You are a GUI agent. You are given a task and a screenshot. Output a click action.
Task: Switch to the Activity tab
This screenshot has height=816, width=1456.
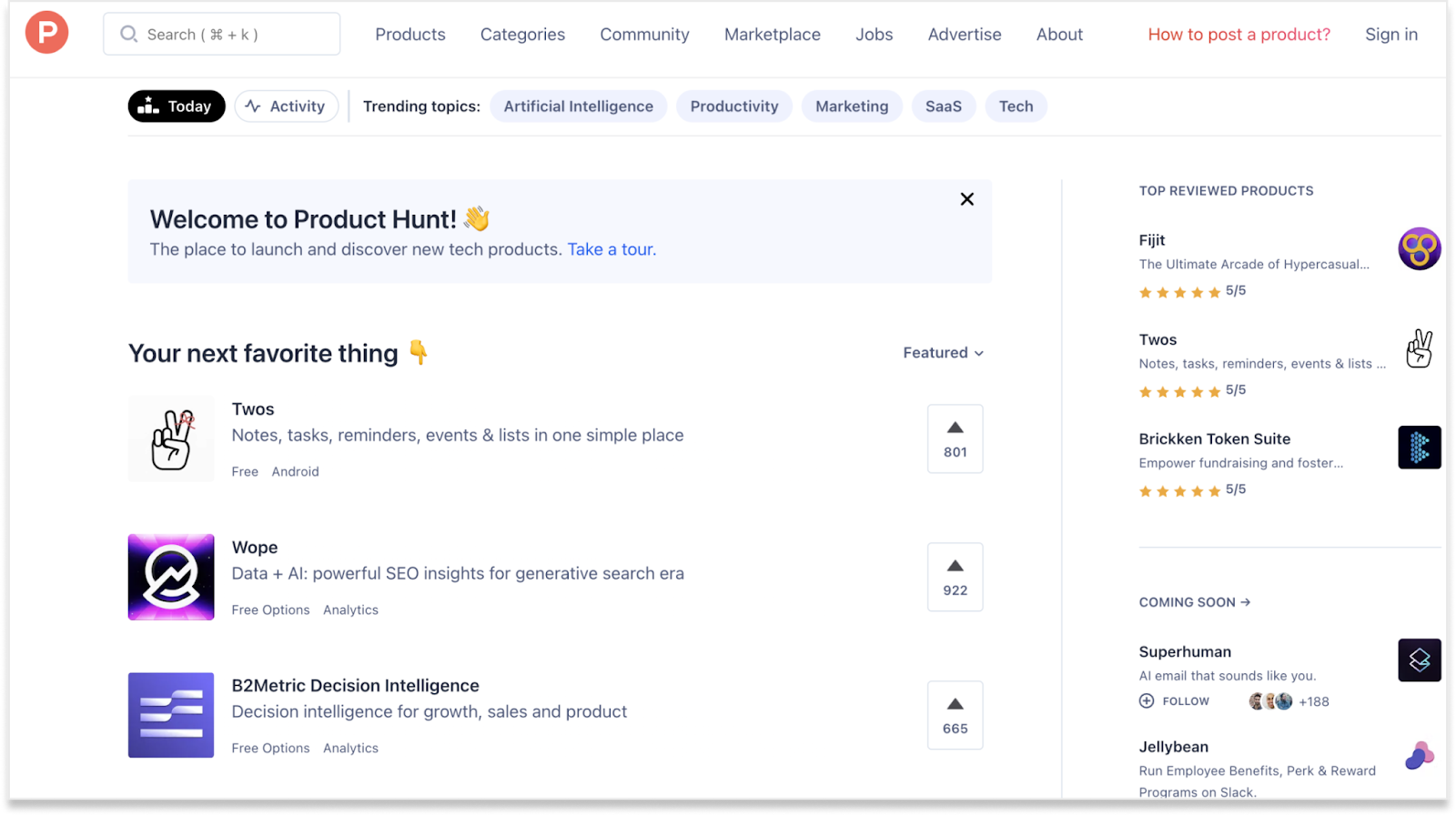287,106
